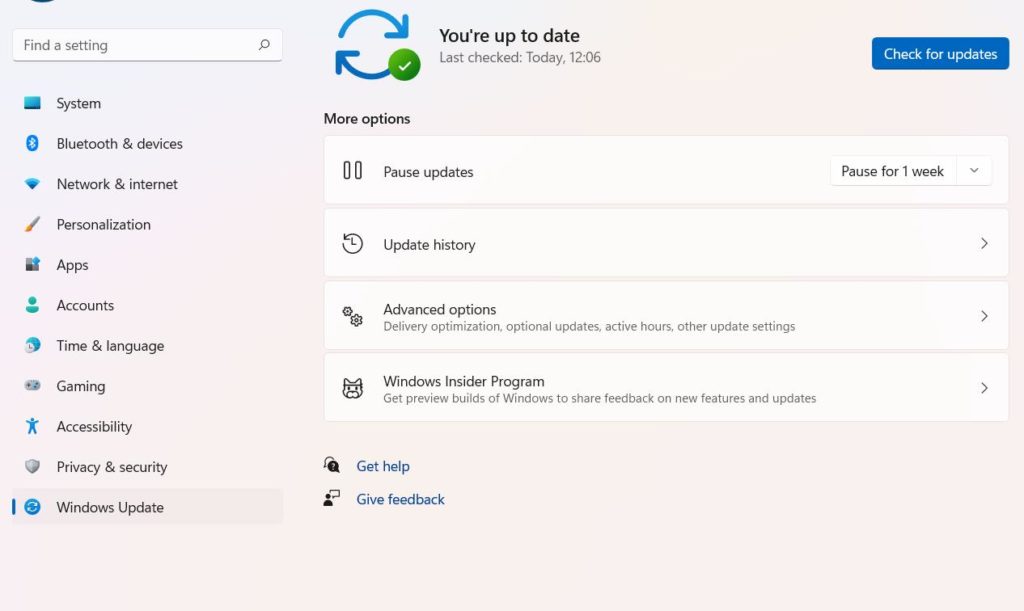1024x611 pixels.
Task: Open Privacy & security page
Action: (148, 467)
